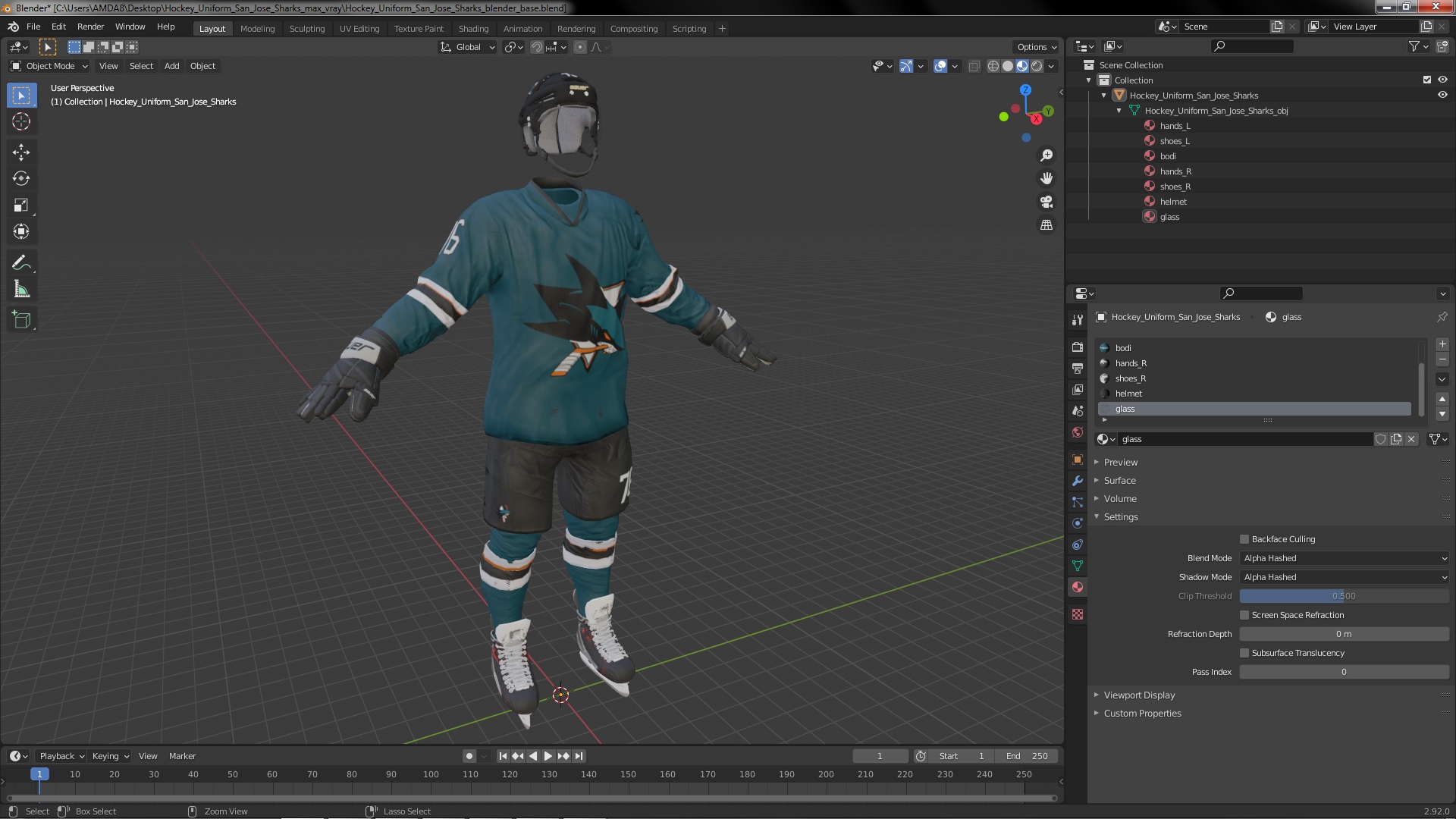Open the Blend Mode dropdown
This screenshot has width=1456, height=819.
(x=1345, y=558)
